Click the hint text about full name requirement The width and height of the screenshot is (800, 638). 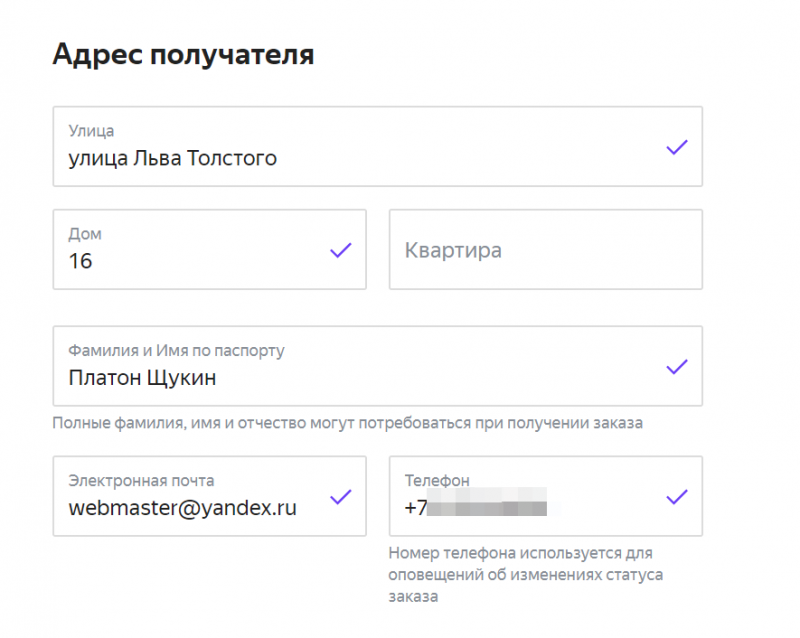347,423
